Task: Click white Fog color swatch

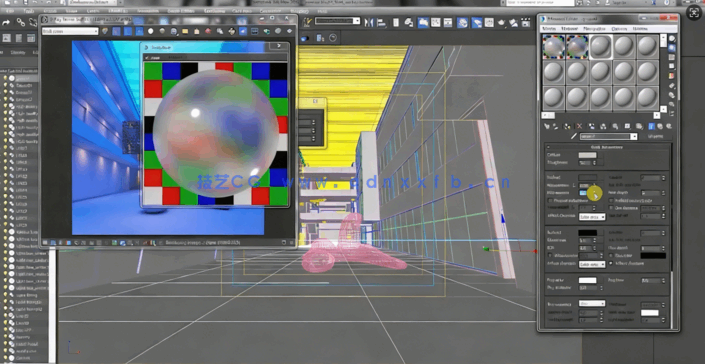Action: coord(587,280)
